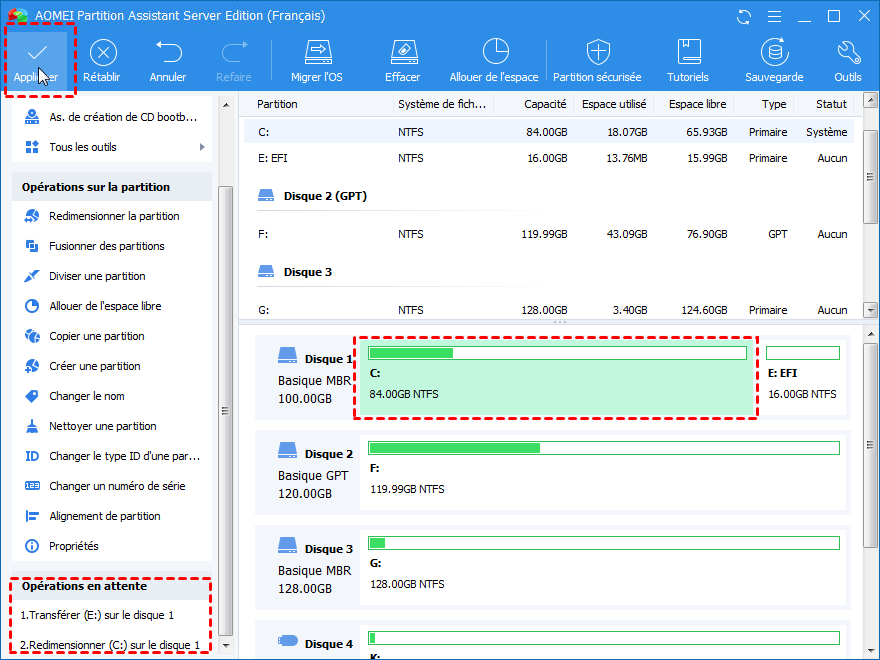This screenshot has height=660, width=880.
Task: Click the Annuler undo arrow
Action: pos(168,53)
